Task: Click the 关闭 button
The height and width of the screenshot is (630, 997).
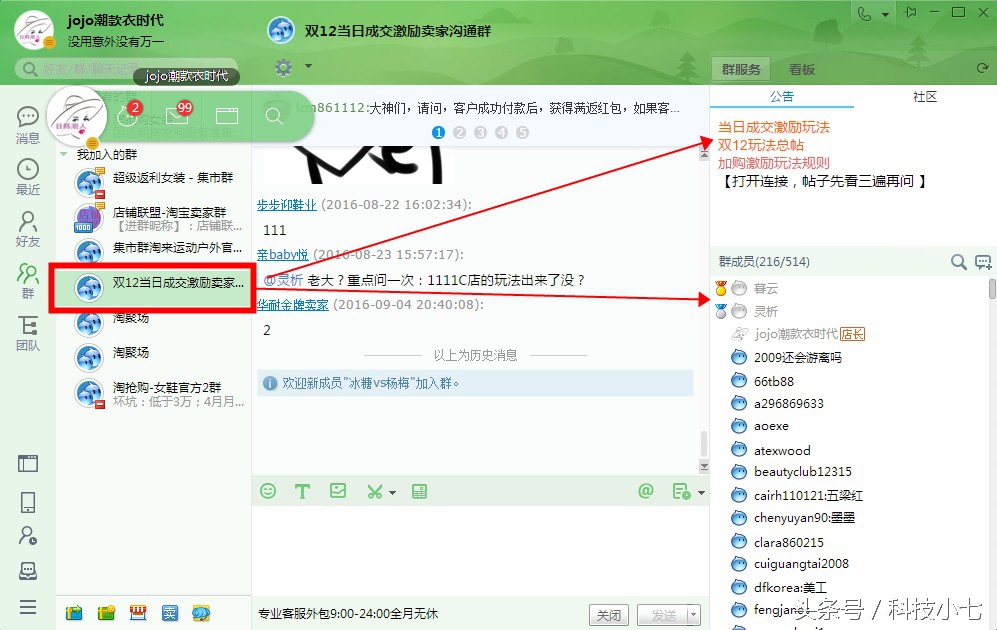Action: click(609, 616)
